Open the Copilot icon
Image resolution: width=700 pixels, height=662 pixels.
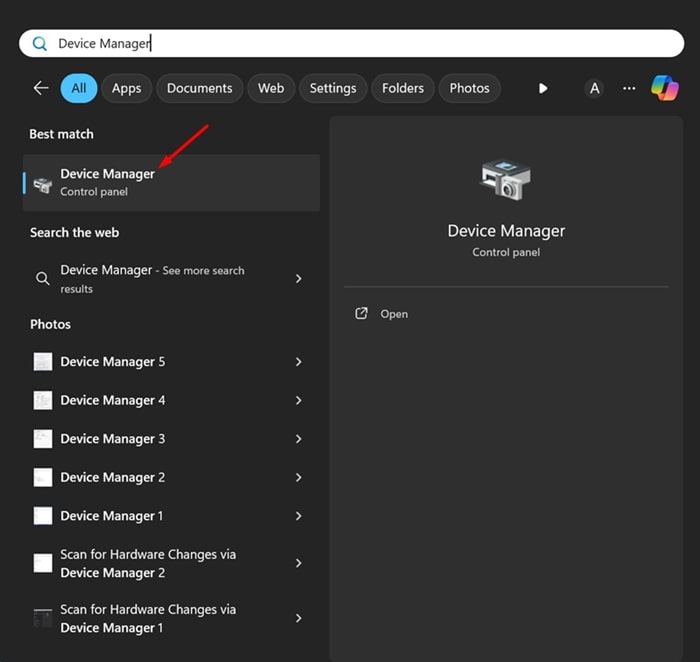(665, 88)
